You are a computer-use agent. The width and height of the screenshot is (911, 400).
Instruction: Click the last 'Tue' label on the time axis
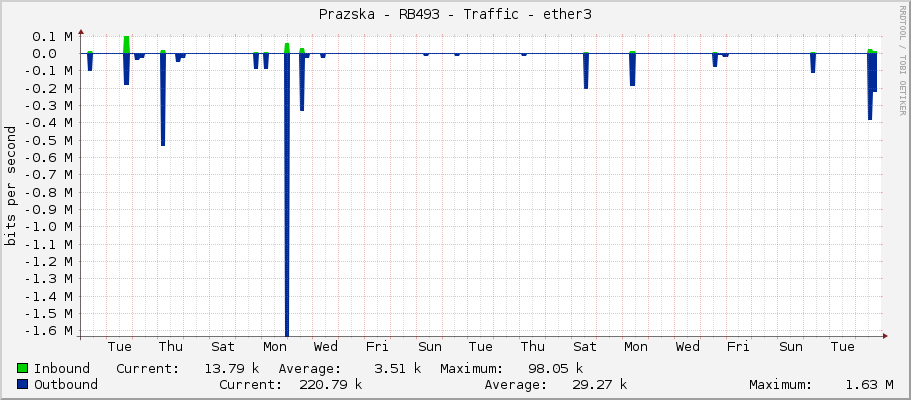(842, 347)
